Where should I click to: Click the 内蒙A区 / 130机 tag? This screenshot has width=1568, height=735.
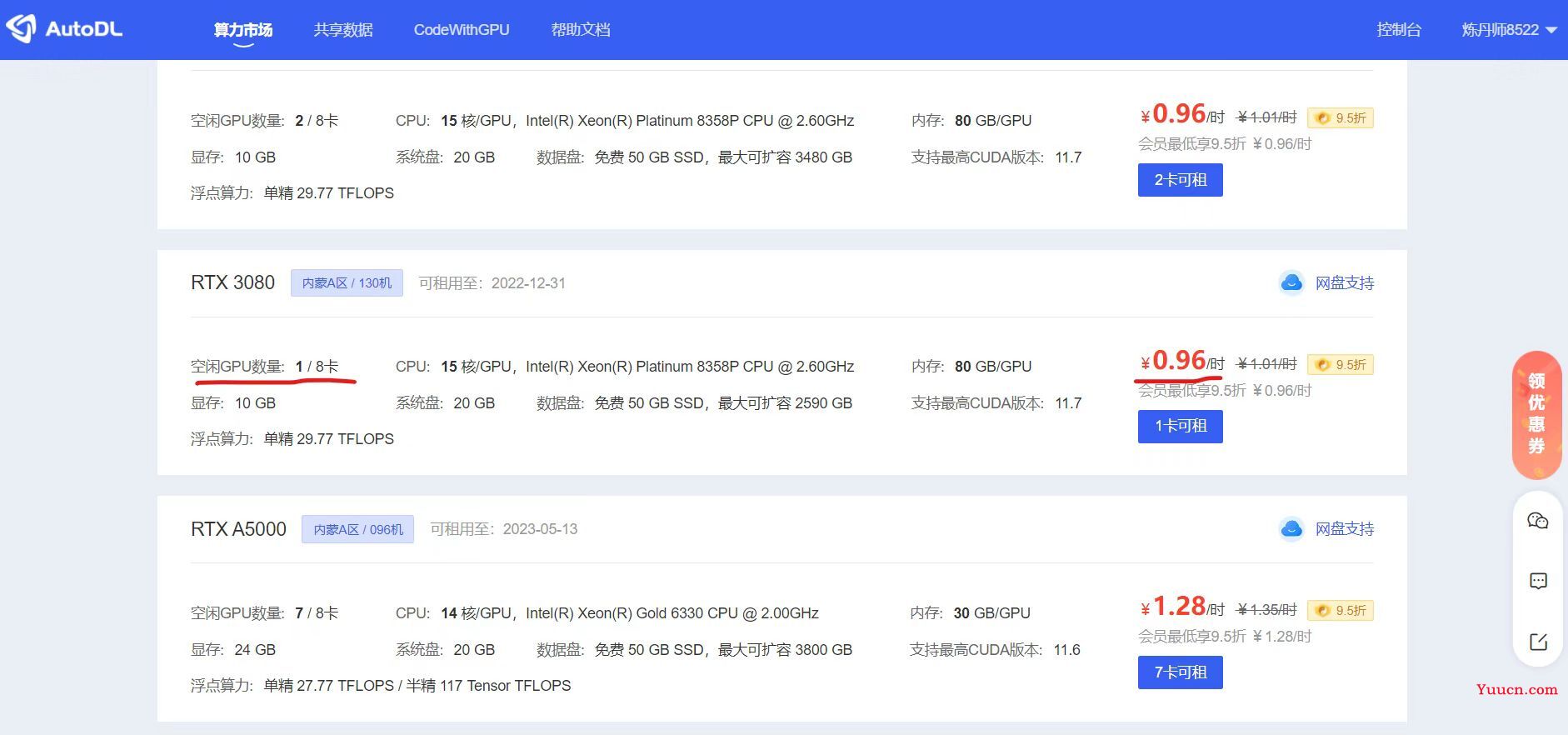coord(347,283)
